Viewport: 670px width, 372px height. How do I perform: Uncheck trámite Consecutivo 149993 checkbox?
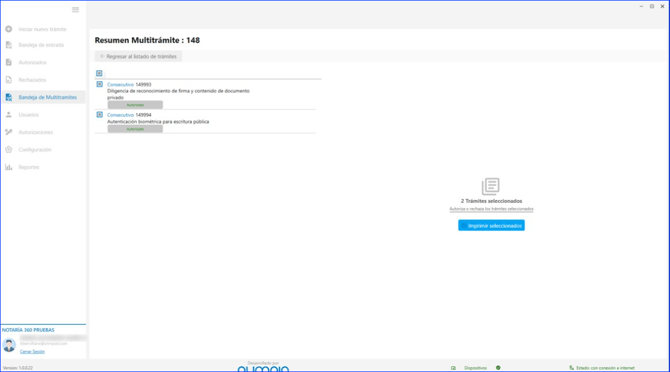(100, 84)
